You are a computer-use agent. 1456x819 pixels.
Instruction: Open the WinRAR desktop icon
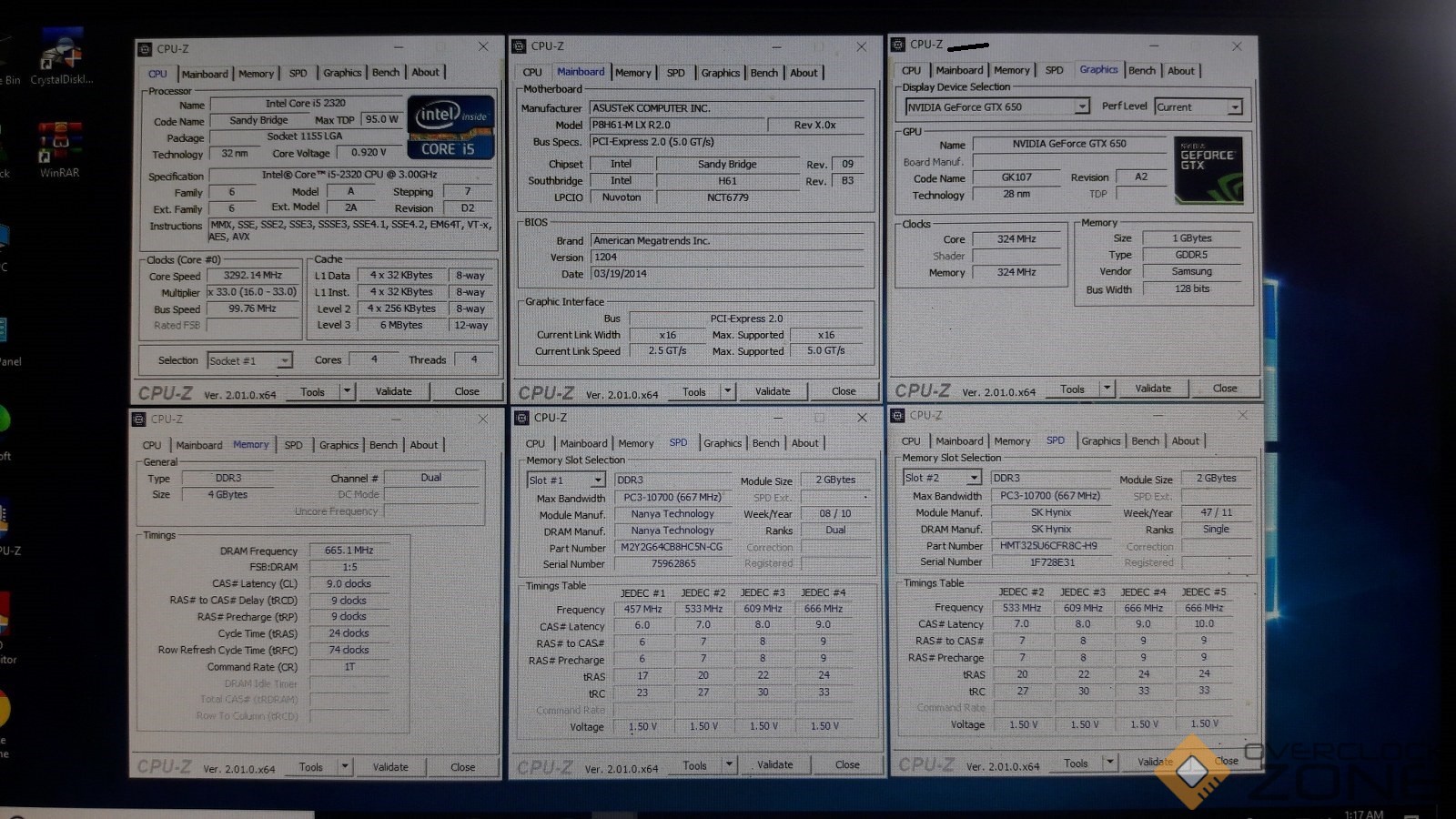(x=59, y=149)
